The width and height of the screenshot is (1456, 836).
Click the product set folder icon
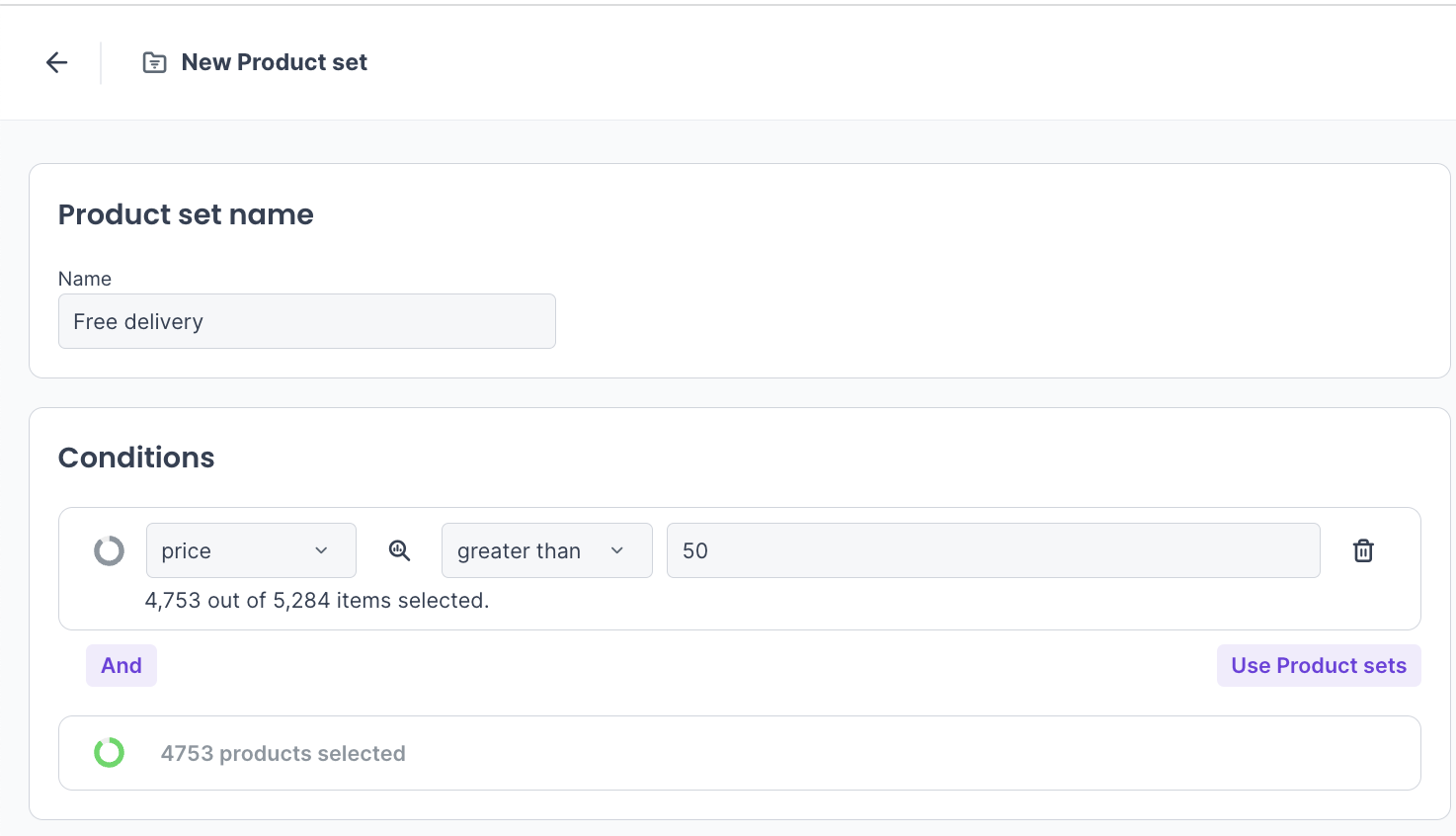(x=155, y=63)
